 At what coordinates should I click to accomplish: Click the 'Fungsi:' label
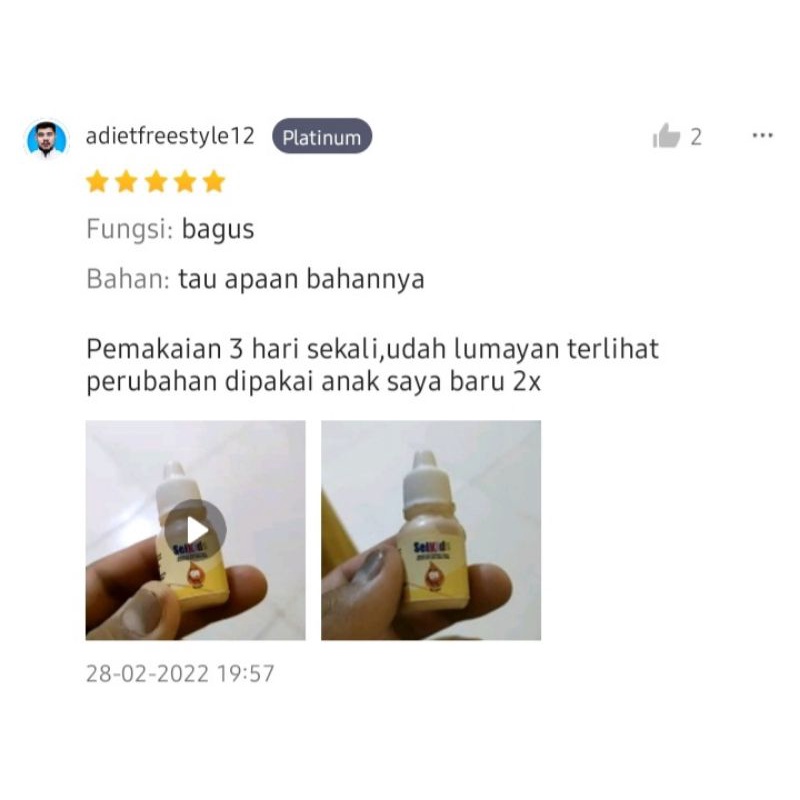[130, 229]
